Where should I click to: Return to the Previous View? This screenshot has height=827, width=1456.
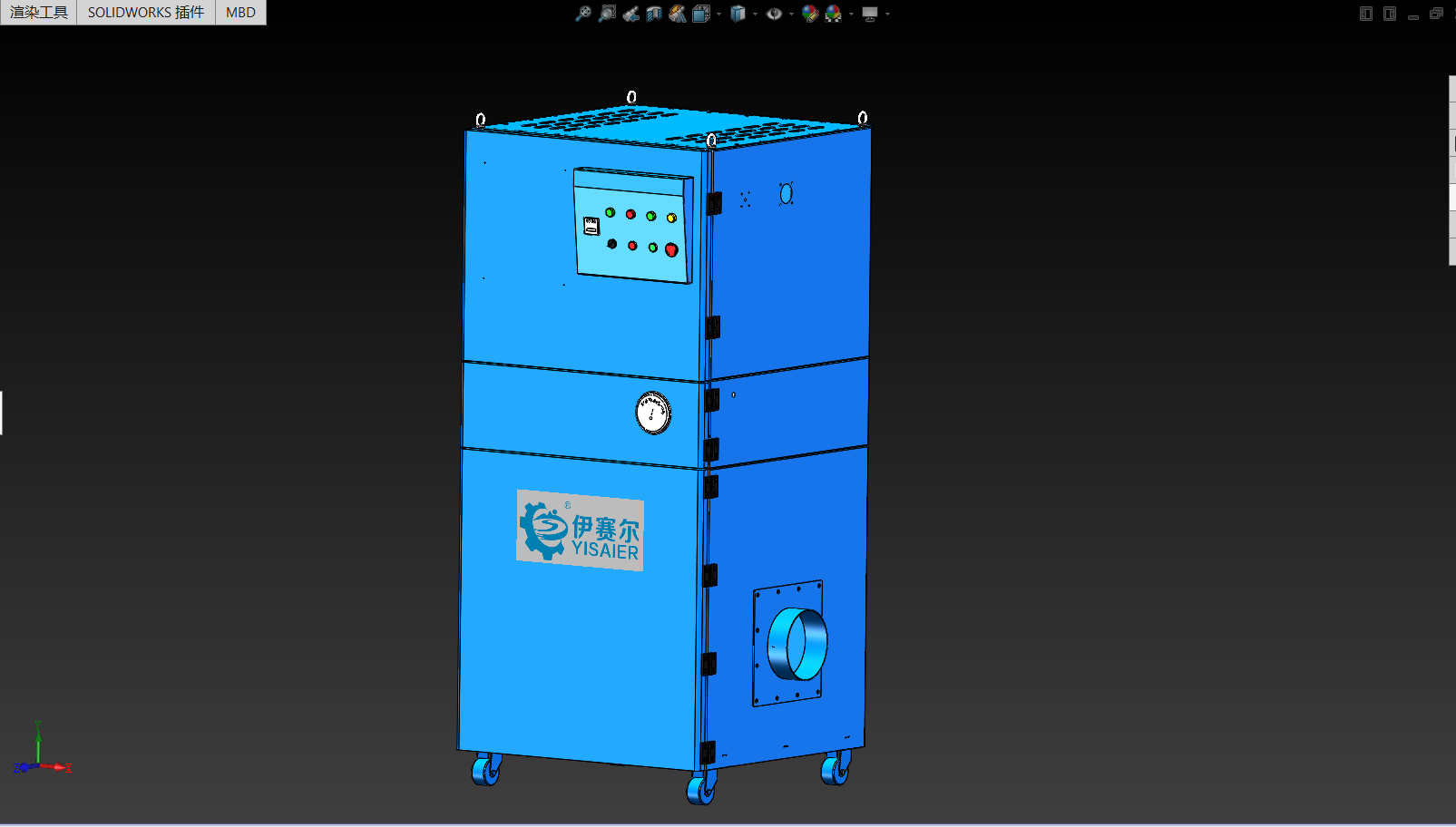point(630,14)
